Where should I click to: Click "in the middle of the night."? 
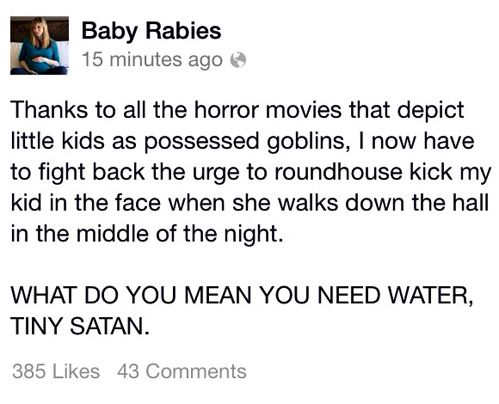tap(147, 235)
